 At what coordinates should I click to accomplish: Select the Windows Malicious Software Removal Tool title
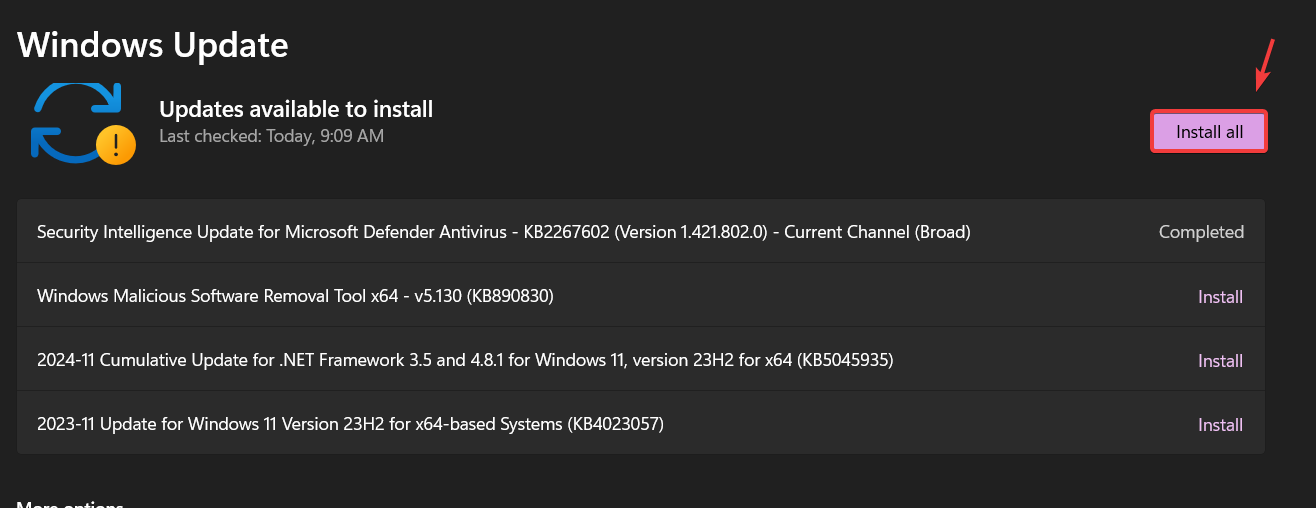(x=295, y=296)
